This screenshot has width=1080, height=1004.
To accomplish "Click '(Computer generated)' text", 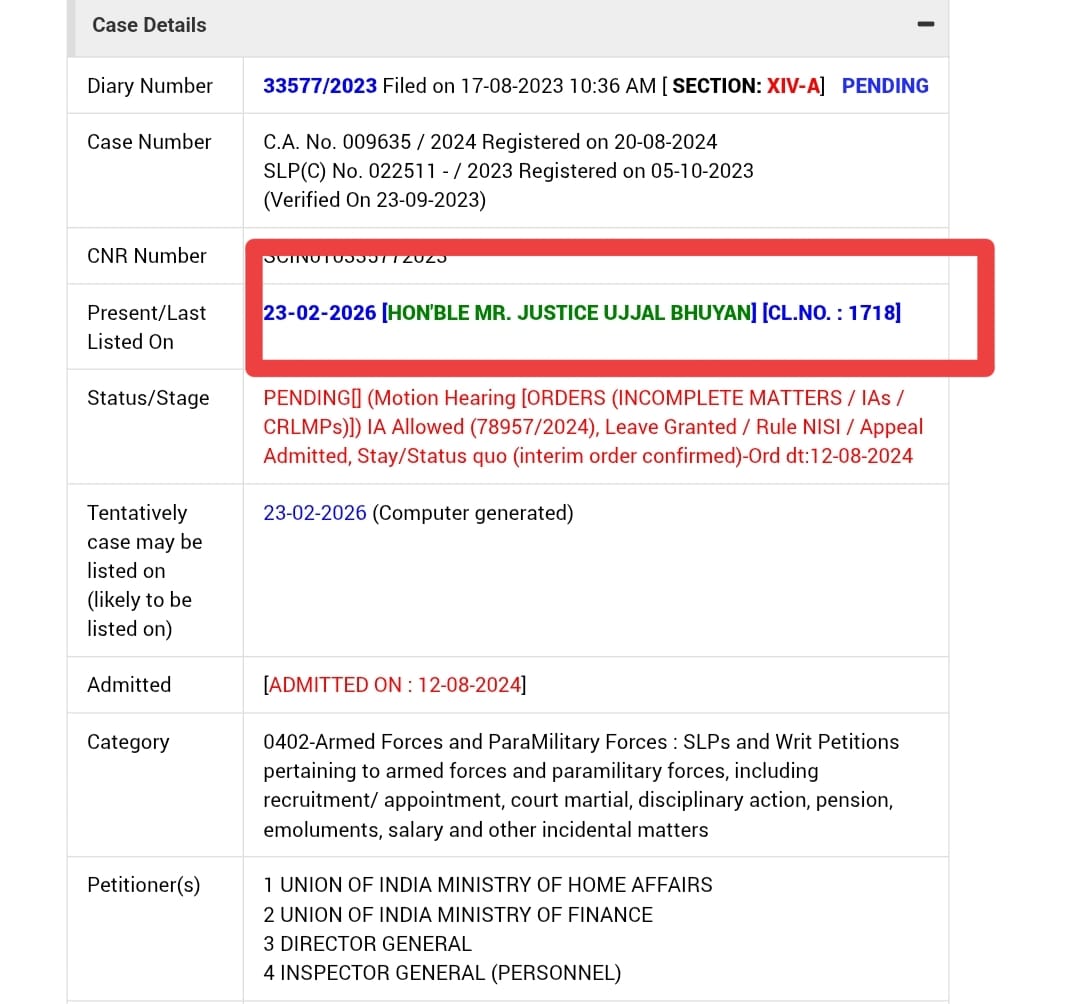I will (x=472, y=512).
